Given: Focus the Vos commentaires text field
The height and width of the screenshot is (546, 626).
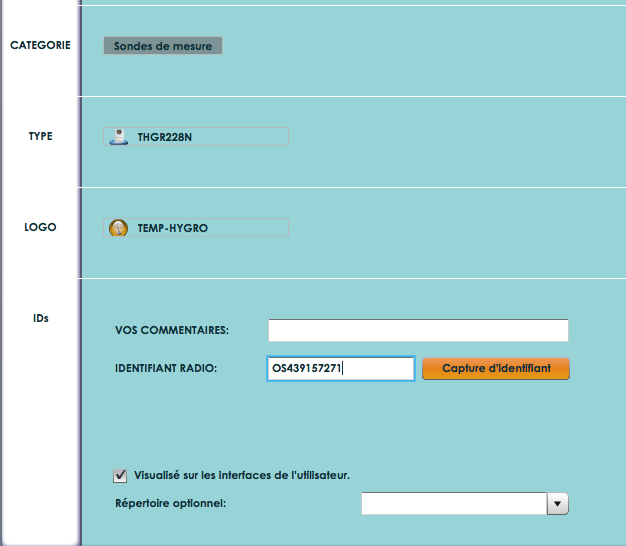Looking at the screenshot, I should click(418, 330).
